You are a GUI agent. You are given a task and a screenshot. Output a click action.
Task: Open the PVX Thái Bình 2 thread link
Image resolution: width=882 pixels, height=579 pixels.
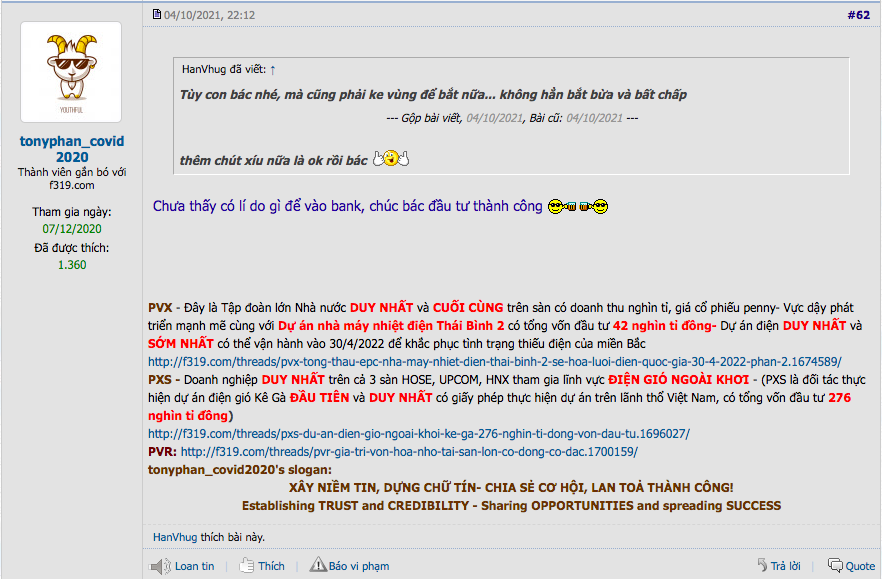494,362
